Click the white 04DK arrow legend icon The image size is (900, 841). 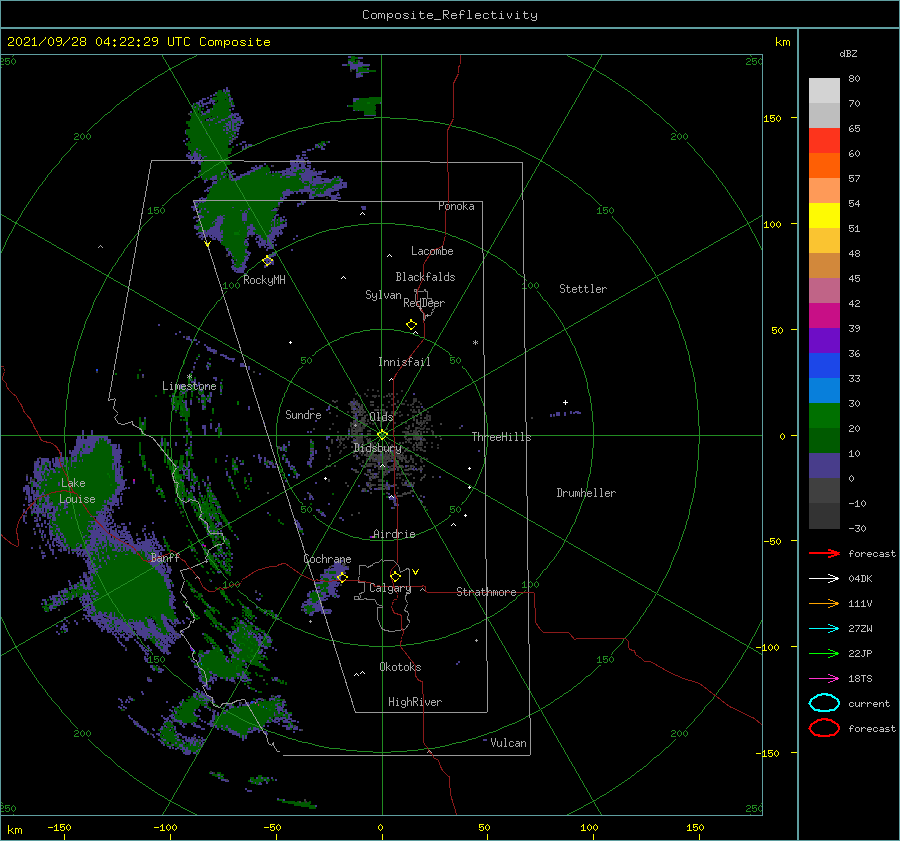(824, 578)
